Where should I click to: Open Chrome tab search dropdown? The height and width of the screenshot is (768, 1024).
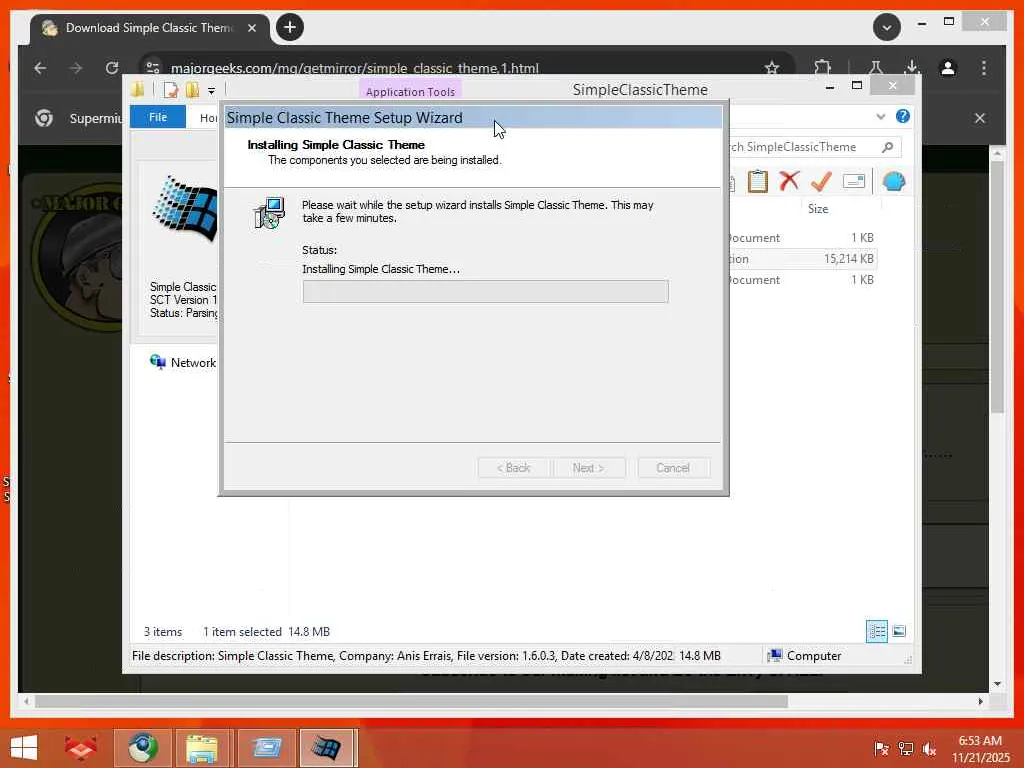(x=886, y=27)
